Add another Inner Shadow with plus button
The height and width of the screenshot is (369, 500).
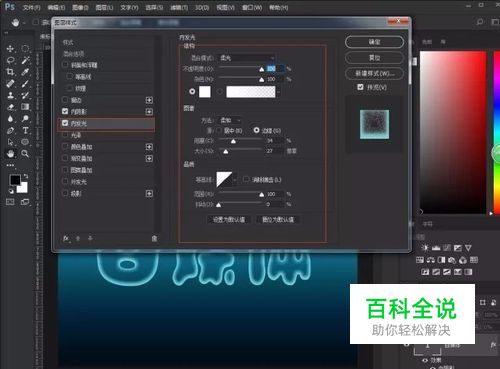coord(149,112)
